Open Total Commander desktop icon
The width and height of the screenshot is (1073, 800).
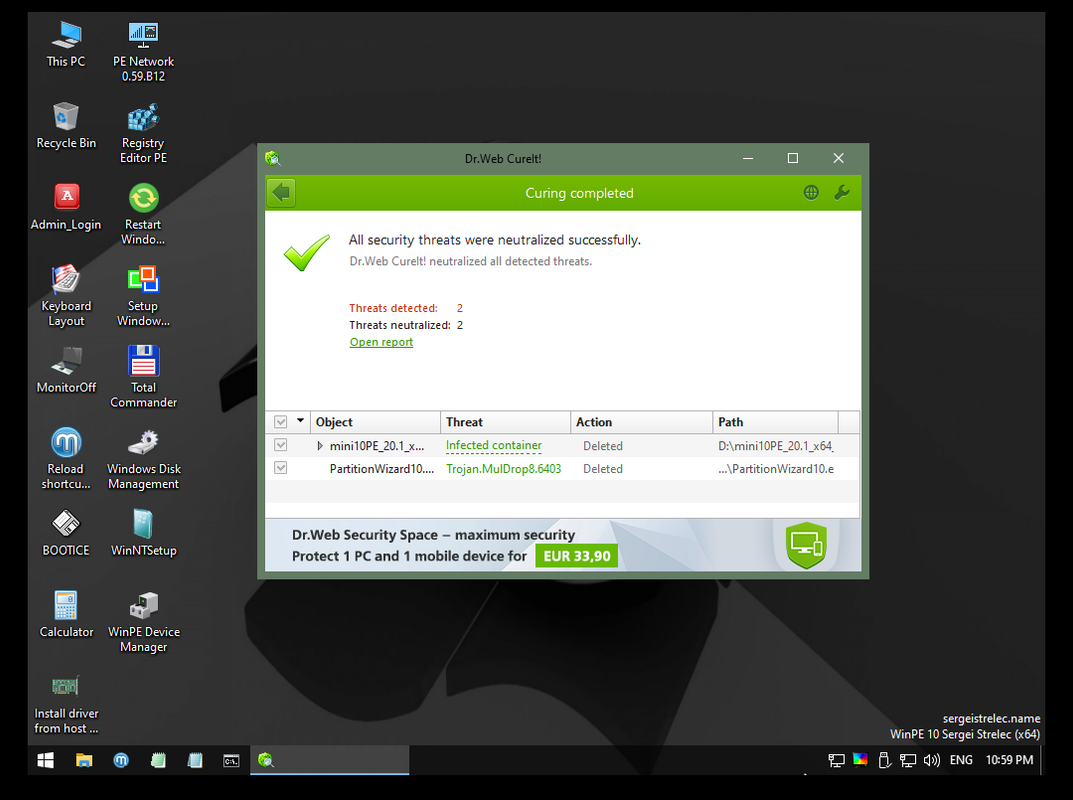click(143, 378)
